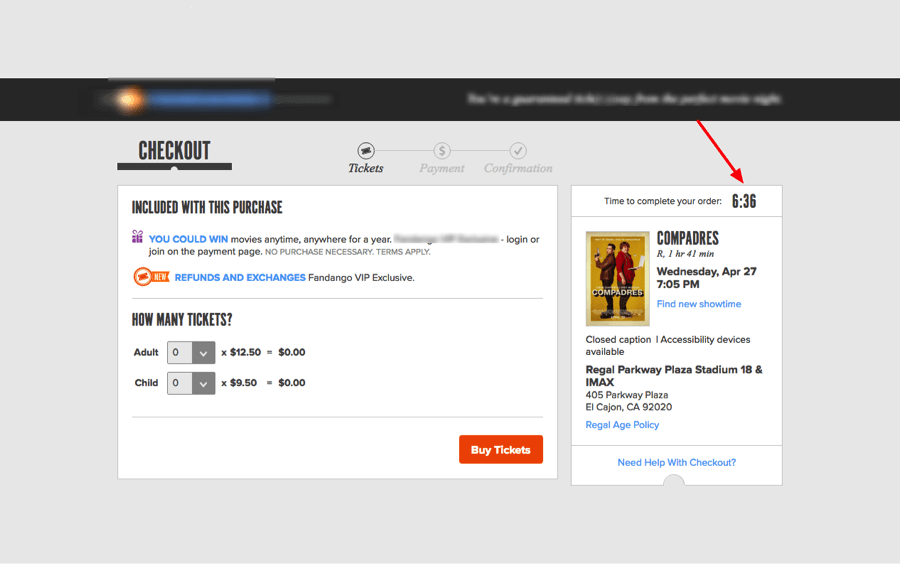The width and height of the screenshot is (900, 564).
Task: Click the Compadres movie poster thumbnail
Action: point(618,278)
